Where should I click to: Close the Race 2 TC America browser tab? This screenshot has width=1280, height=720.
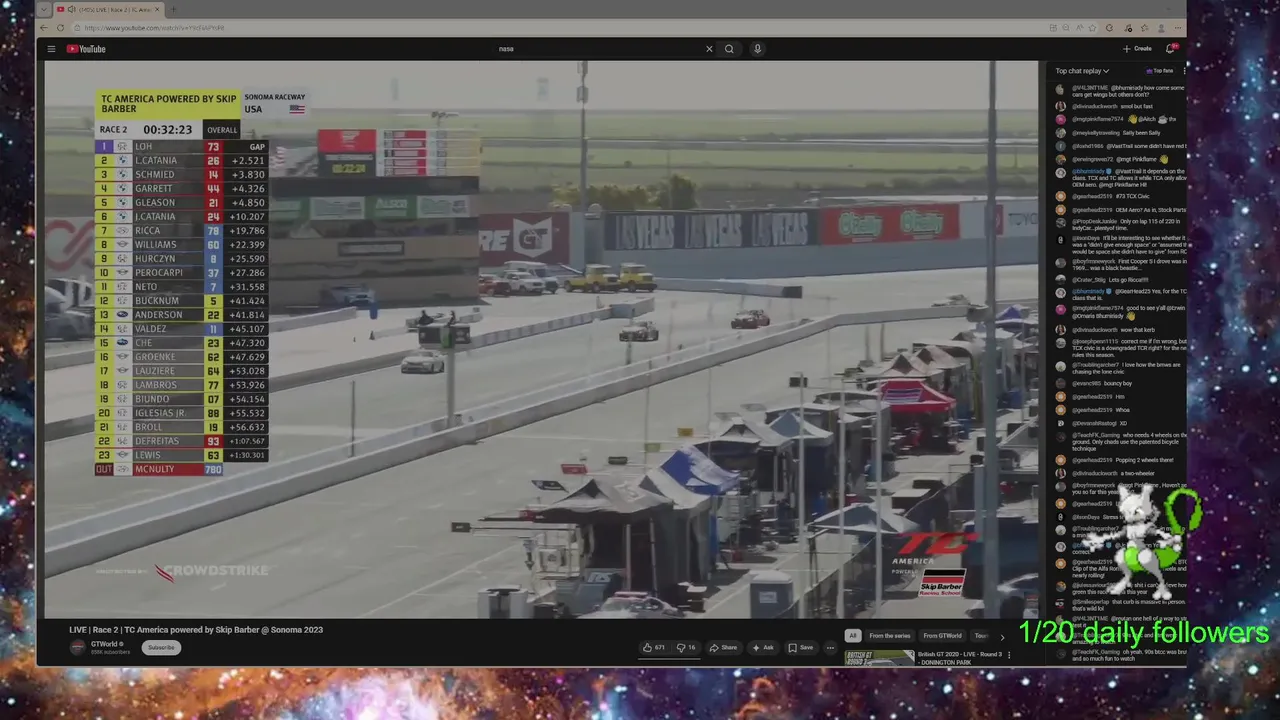tap(157, 10)
